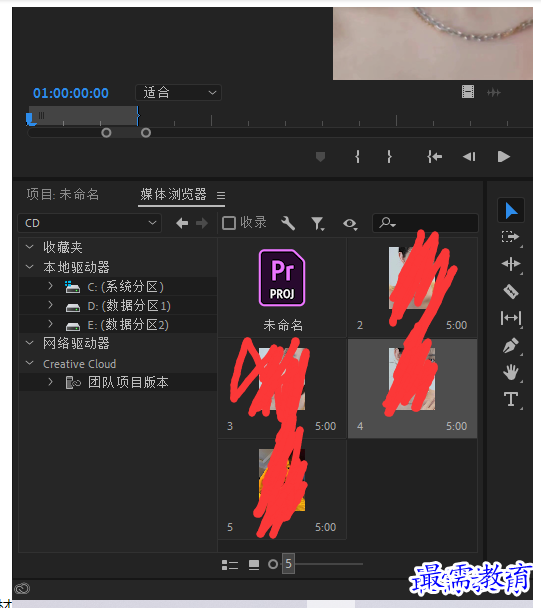Click the left zoom scroll bar handle

coord(106,133)
